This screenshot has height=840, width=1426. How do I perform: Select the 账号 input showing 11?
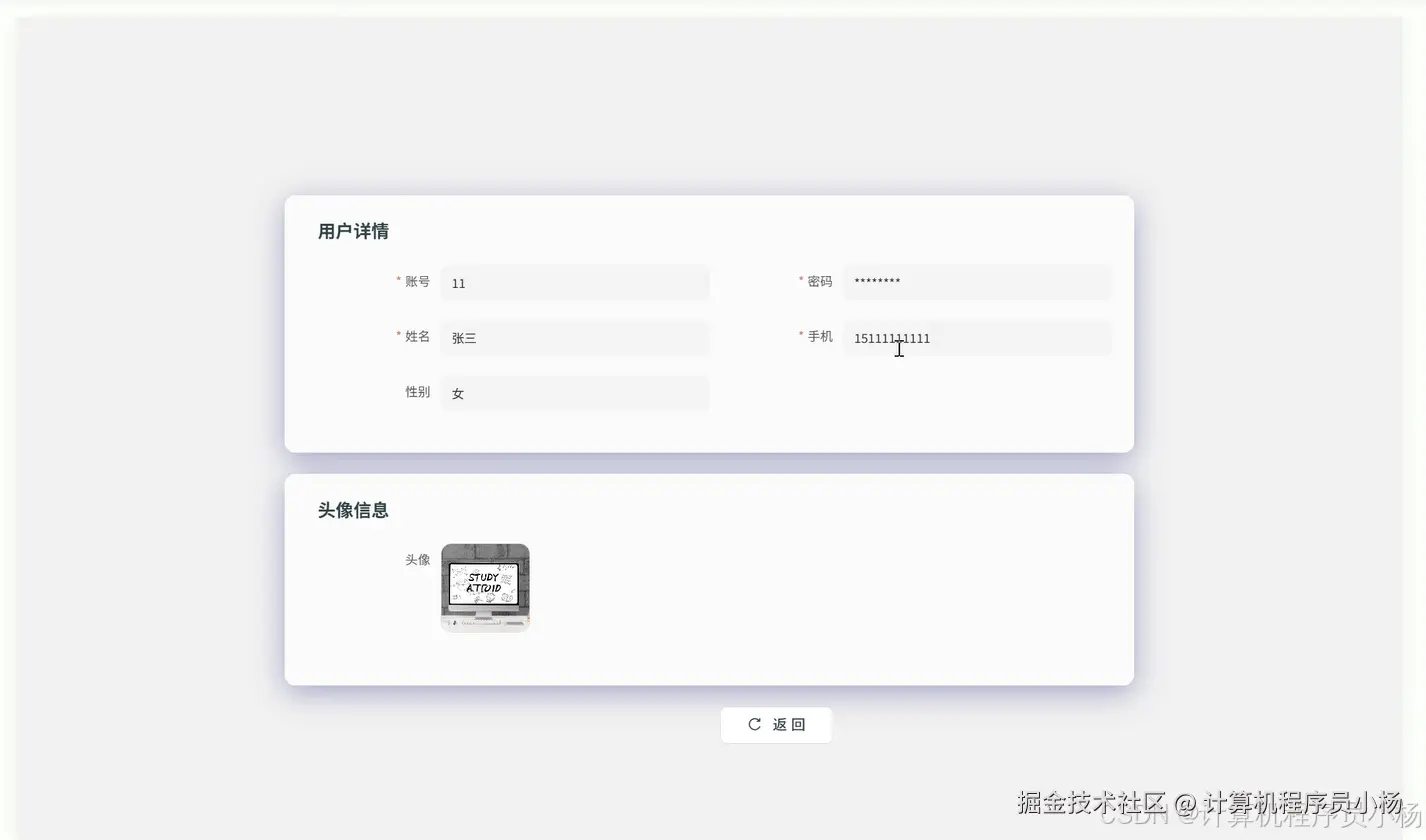[x=575, y=283]
